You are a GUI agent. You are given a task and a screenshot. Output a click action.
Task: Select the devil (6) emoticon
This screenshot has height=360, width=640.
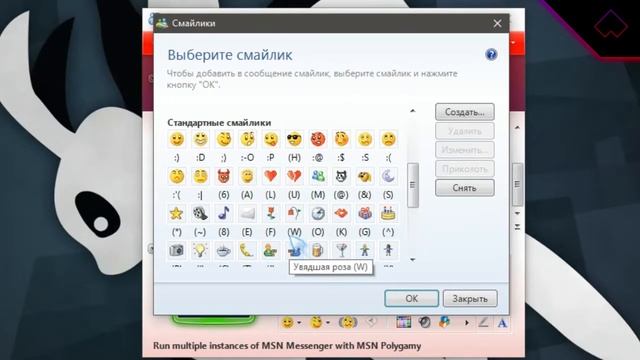coord(224,176)
